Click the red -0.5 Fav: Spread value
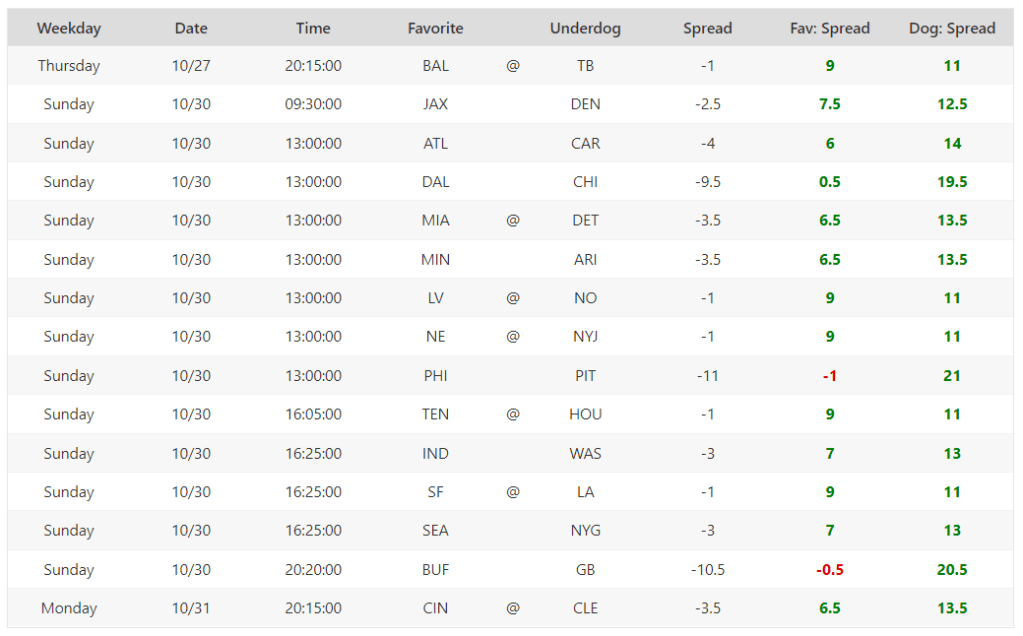 (x=829, y=570)
